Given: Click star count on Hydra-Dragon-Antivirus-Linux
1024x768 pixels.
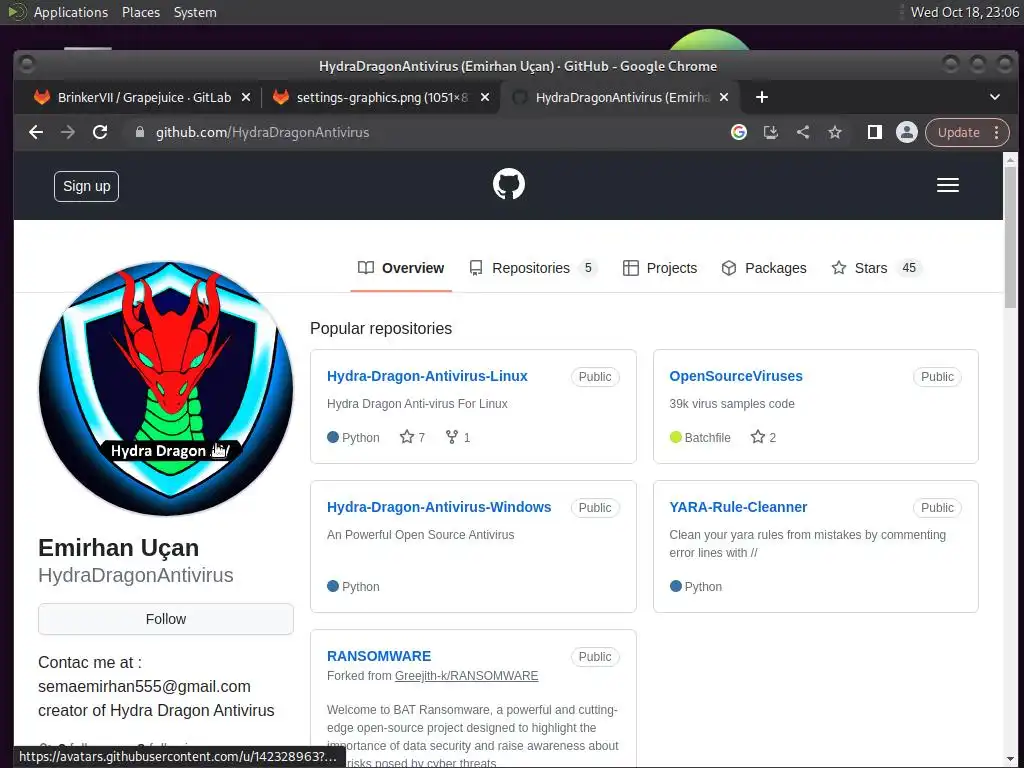Looking at the screenshot, I should (x=412, y=438).
